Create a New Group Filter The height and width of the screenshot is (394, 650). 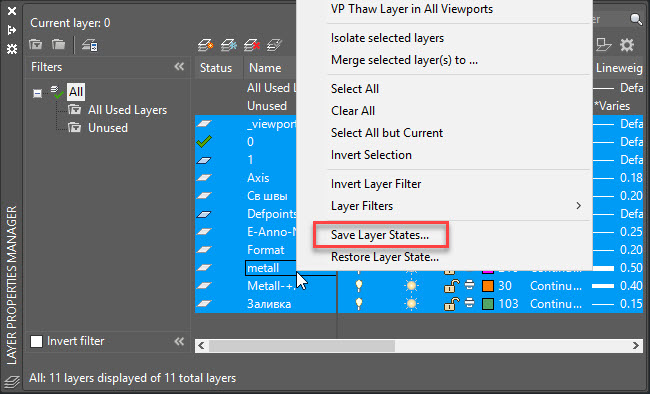point(58,44)
